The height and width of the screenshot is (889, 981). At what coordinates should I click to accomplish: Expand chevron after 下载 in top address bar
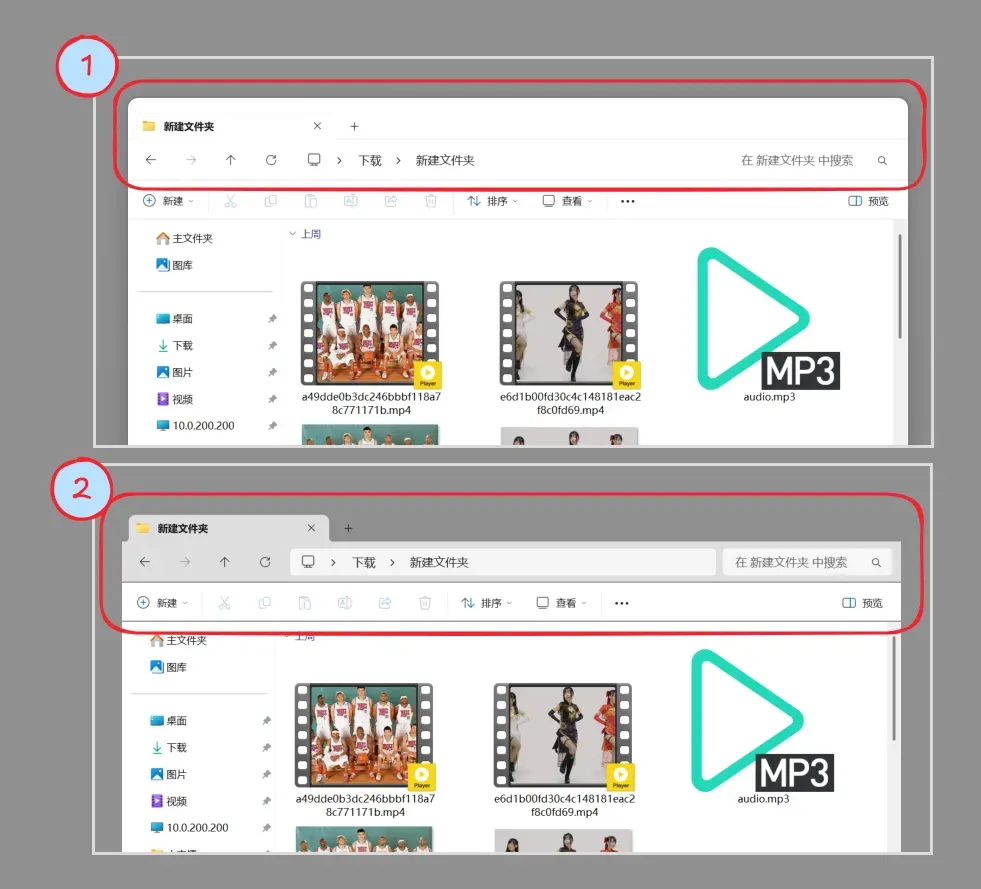(398, 161)
